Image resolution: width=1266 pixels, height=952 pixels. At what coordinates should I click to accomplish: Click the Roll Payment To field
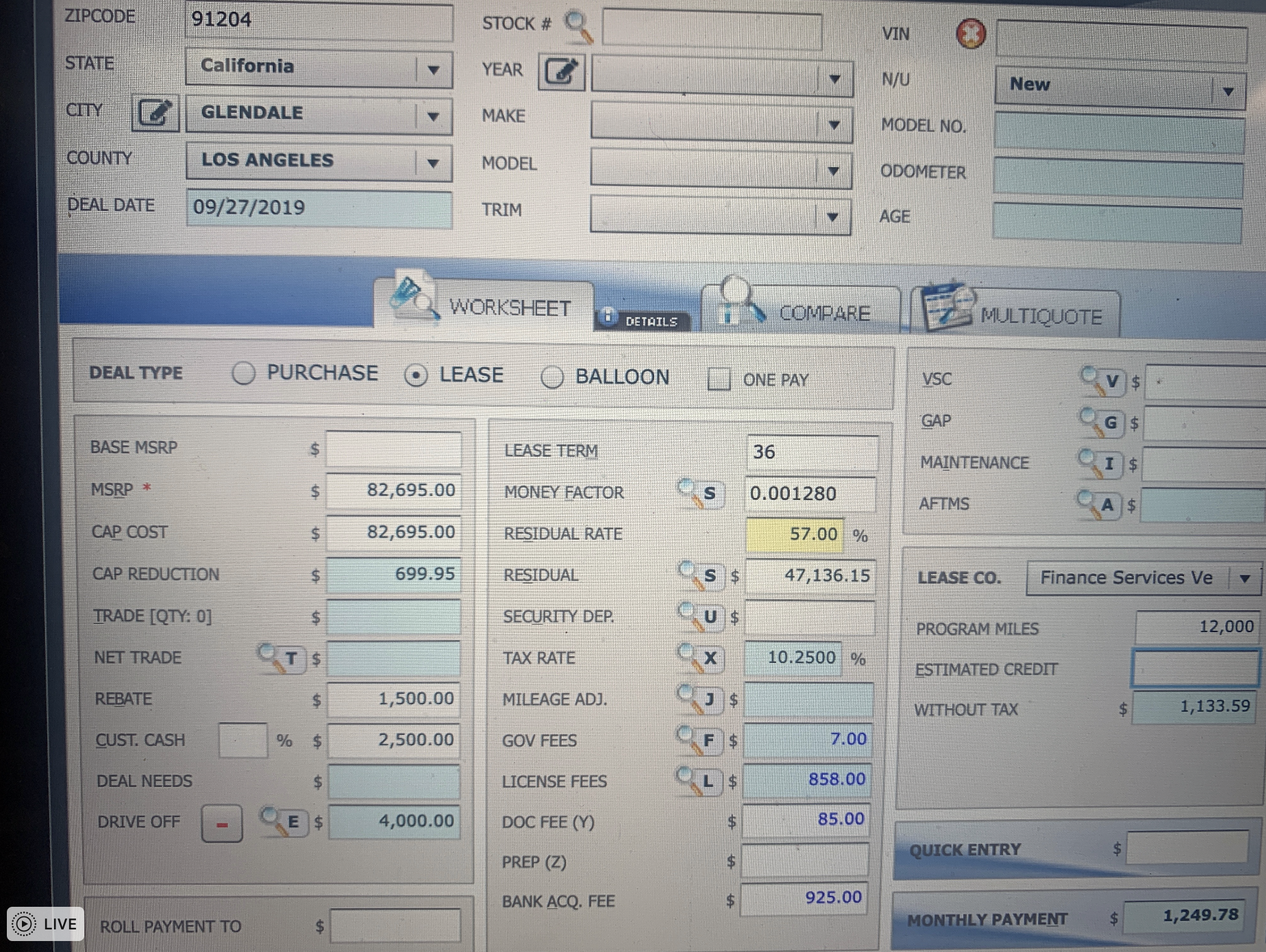tap(395, 926)
